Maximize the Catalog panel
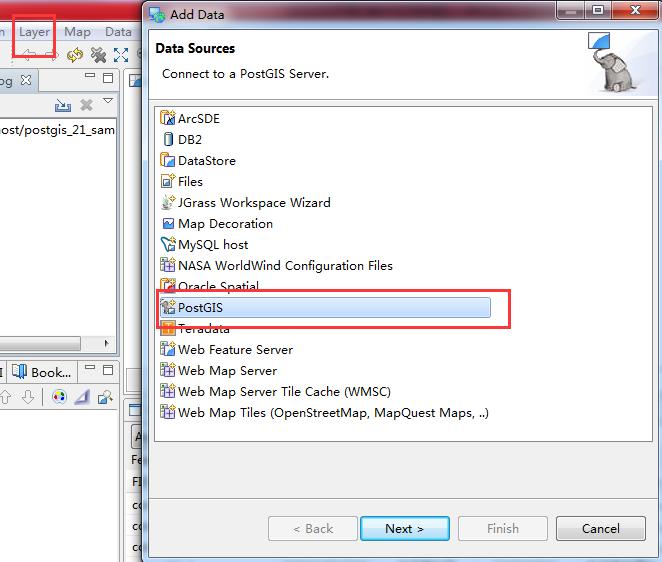The height and width of the screenshot is (562, 662). (x=108, y=78)
